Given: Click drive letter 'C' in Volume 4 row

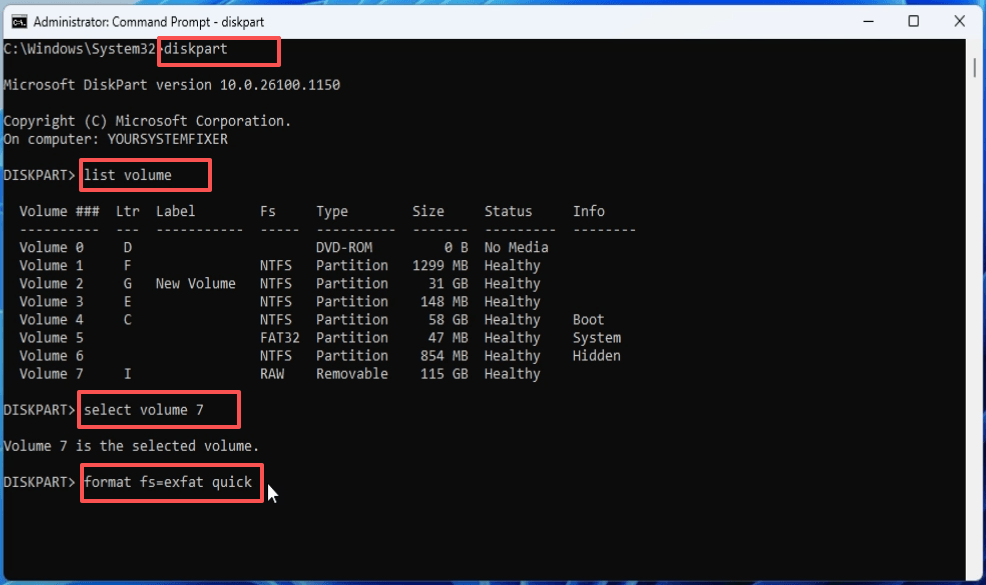Looking at the screenshot, I should click(x=128, y=320).
